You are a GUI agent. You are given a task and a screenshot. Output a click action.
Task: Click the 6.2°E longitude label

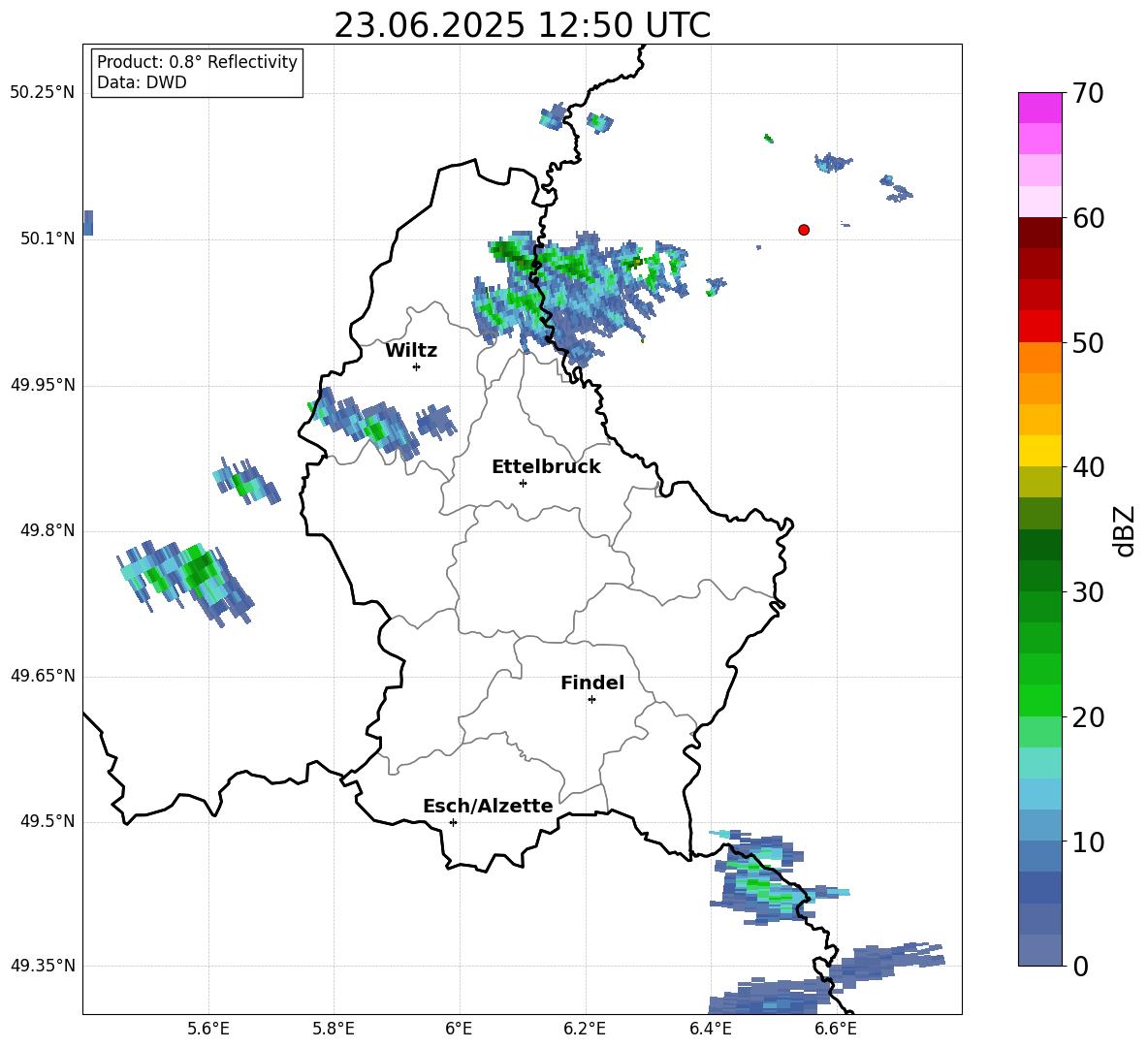[x=585, y=1029]
